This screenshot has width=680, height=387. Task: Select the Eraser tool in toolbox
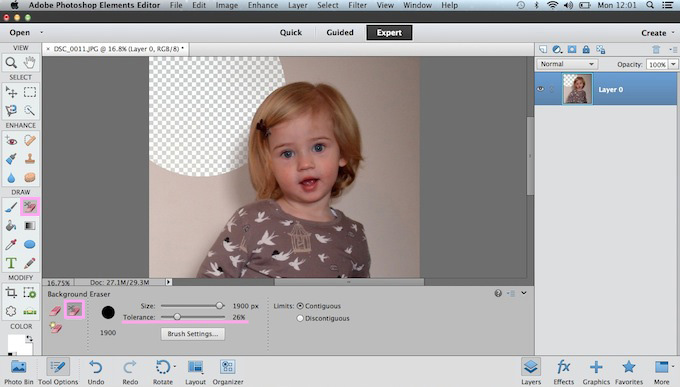tap(29, 207)
